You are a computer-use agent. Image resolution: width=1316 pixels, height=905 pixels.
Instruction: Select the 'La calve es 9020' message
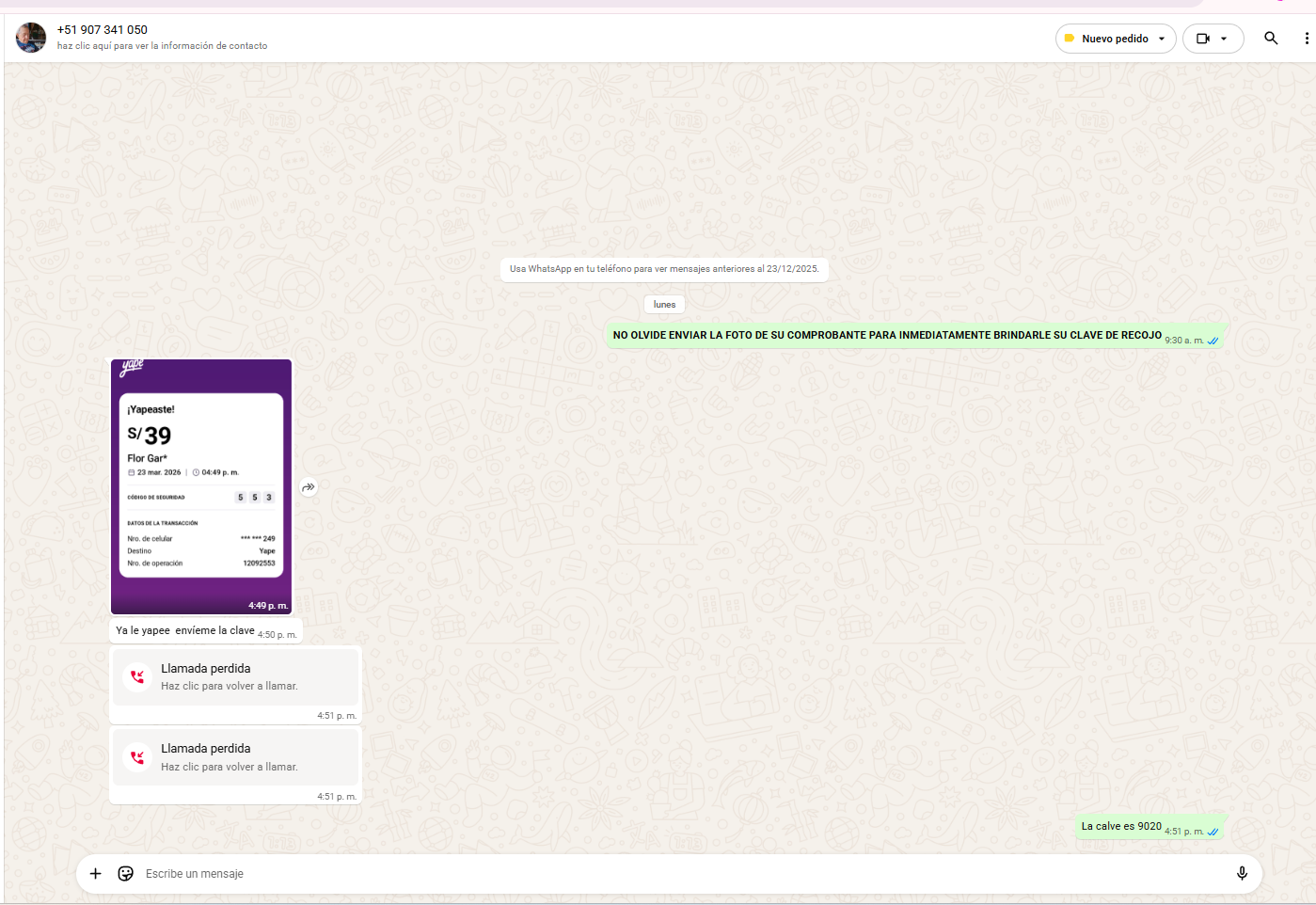point(1121,827)
